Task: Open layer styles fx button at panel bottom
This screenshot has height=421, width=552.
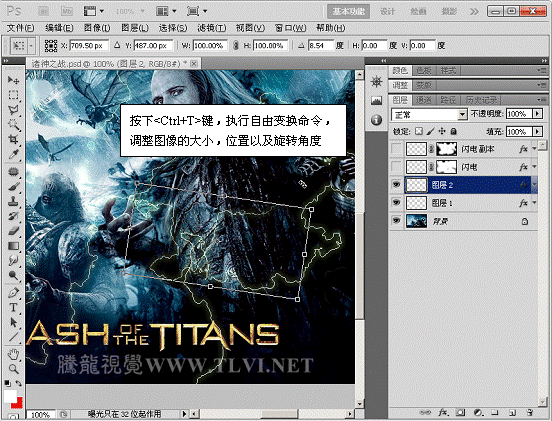Action: pos(443,412)
